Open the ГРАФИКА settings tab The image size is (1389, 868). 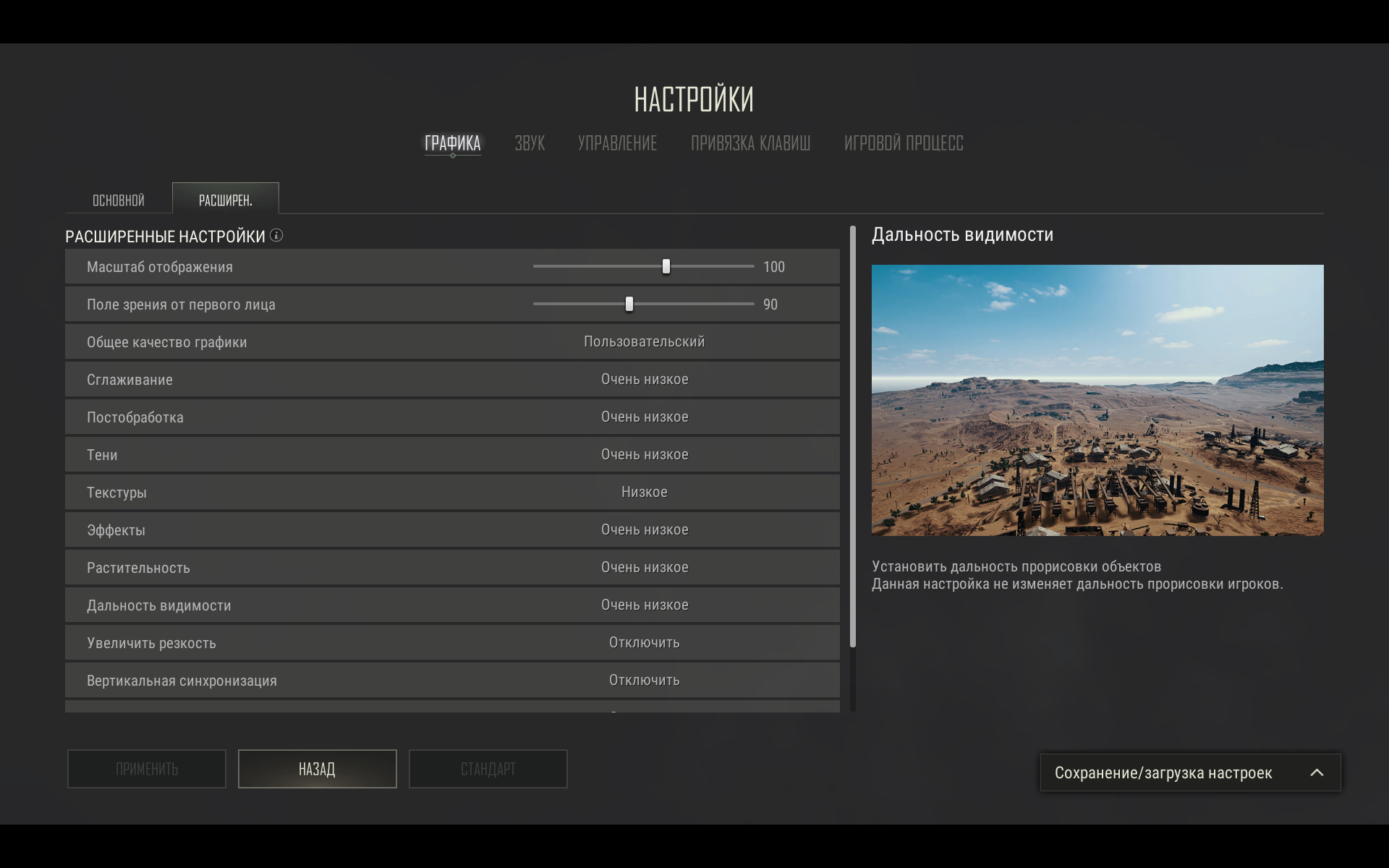point(452,143)
